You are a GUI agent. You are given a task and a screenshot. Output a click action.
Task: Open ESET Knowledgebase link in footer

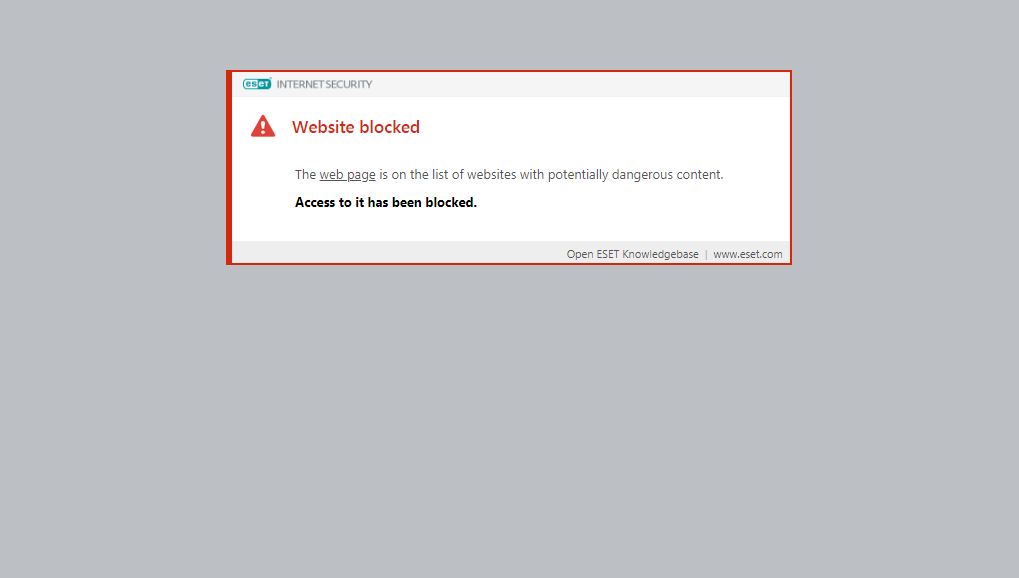tap(632, 254)
